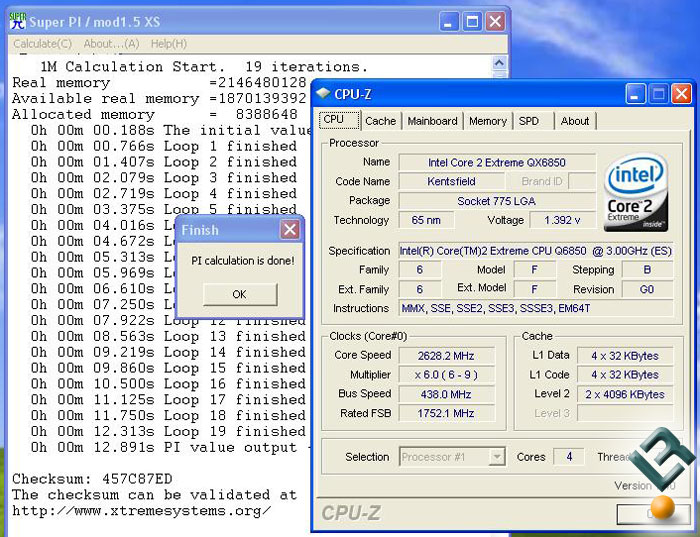Switch to the Memory tab in CPU-Z
The width and height of the screenshot is (700, 537).
click(x=488, y=121)
